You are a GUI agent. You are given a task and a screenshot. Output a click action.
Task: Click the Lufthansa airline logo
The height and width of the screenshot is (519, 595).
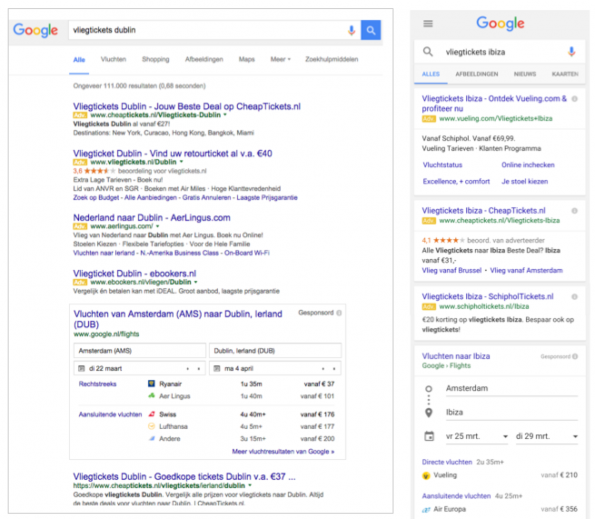pyautogui.click(x=151, y=426)
